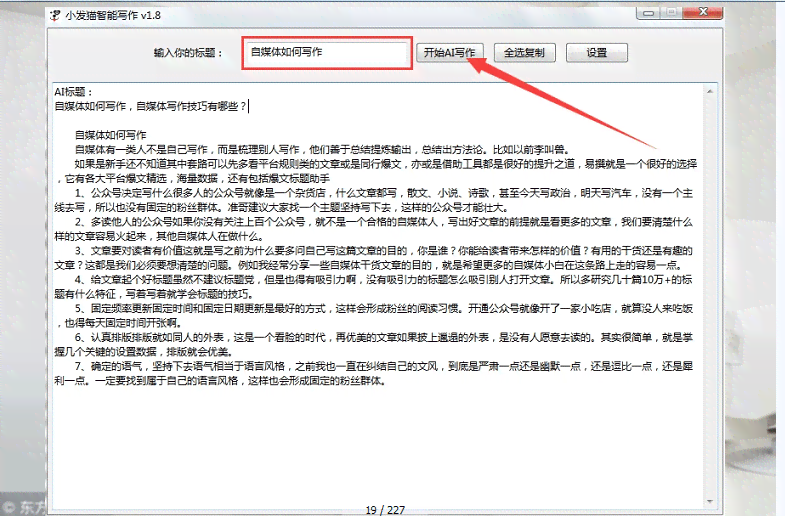Close the 小发猫智能写作 window
The height and width of the screenshot is (516, 785).
pos(703,13)
